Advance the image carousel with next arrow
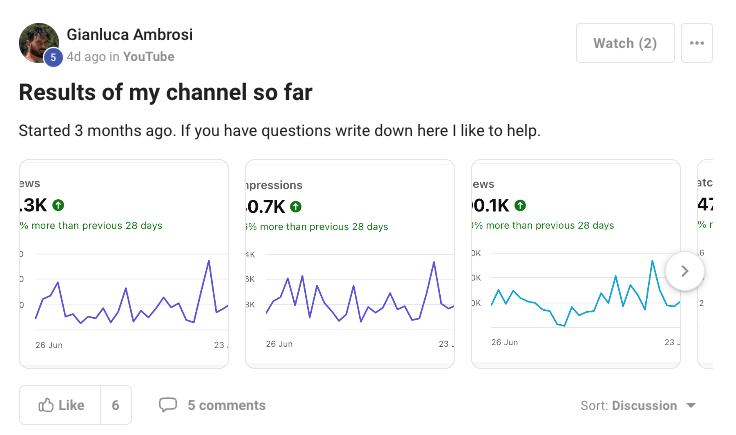 coord(685,270)
